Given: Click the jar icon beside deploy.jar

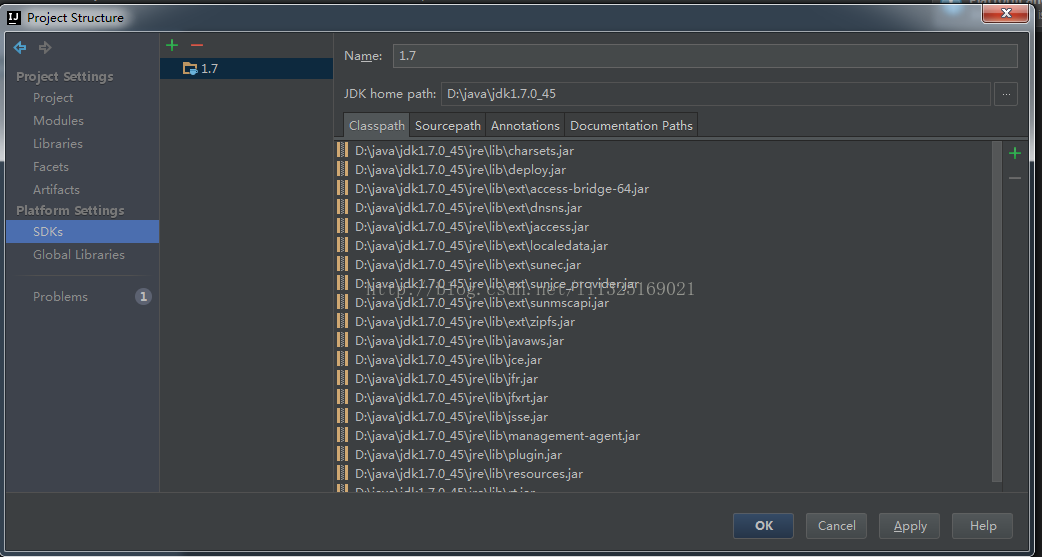Looking at the screenshot, I should [342, 169].
